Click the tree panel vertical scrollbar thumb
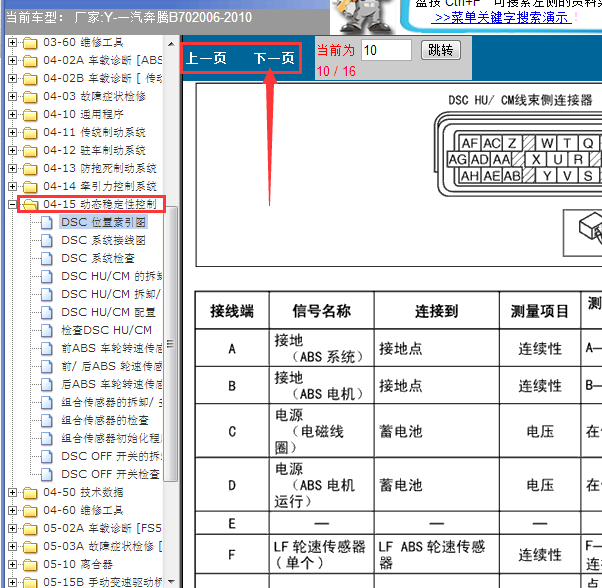Image resolution: width=602 pixels, height=588 pixels. click(x=171, y=344)
